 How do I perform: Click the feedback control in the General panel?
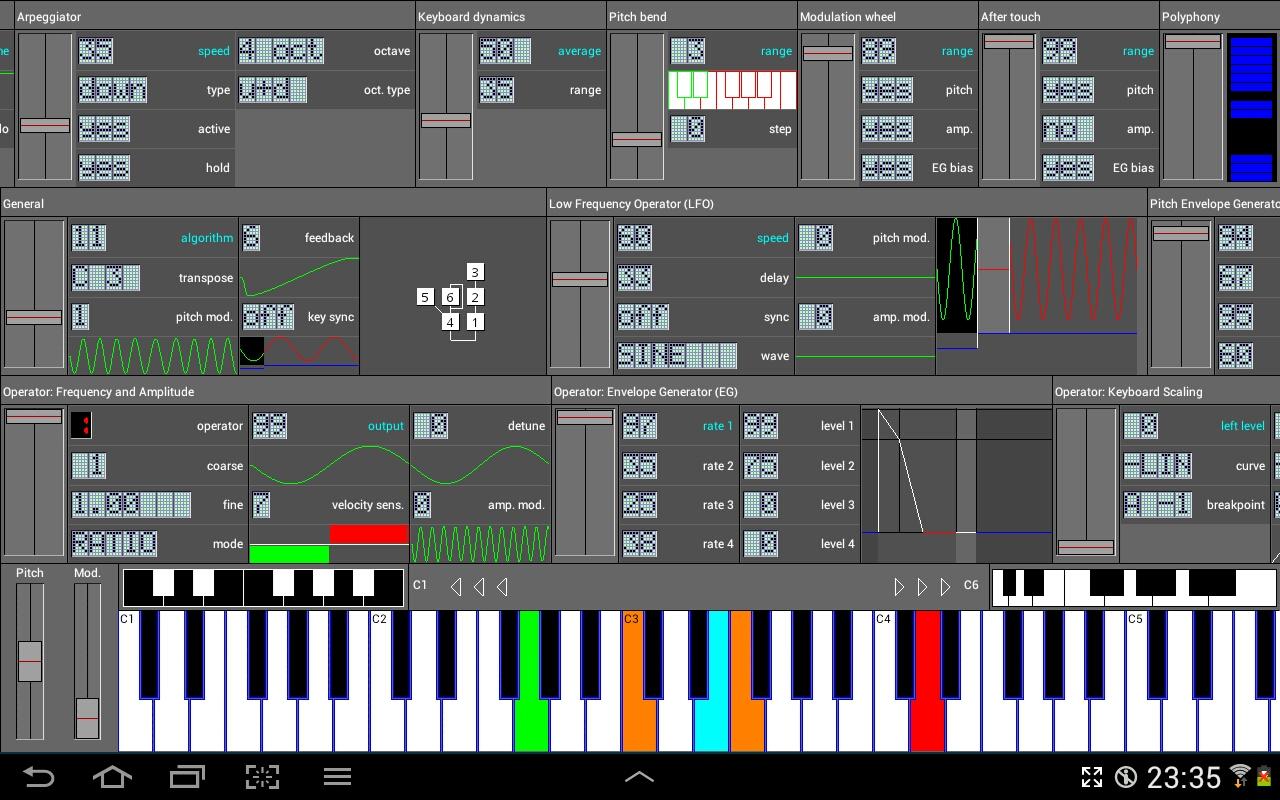251,237
